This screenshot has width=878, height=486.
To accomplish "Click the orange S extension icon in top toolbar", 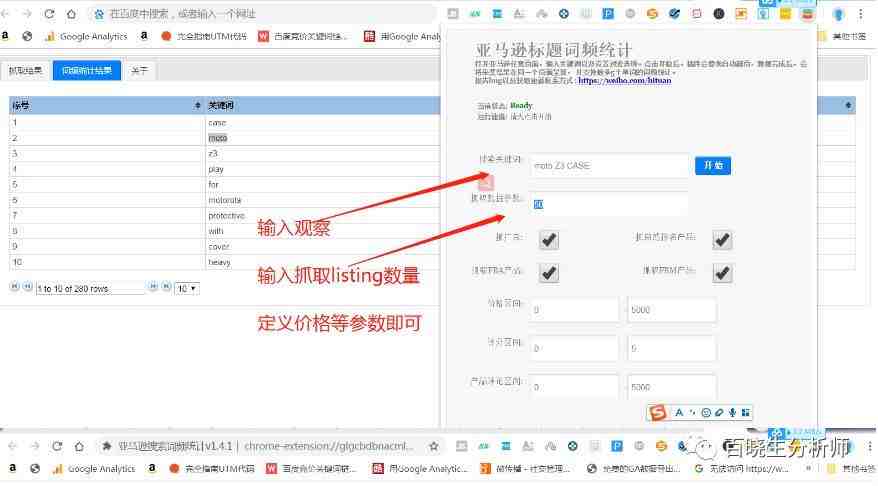I will pyautogui.click(x=652, y=13).
